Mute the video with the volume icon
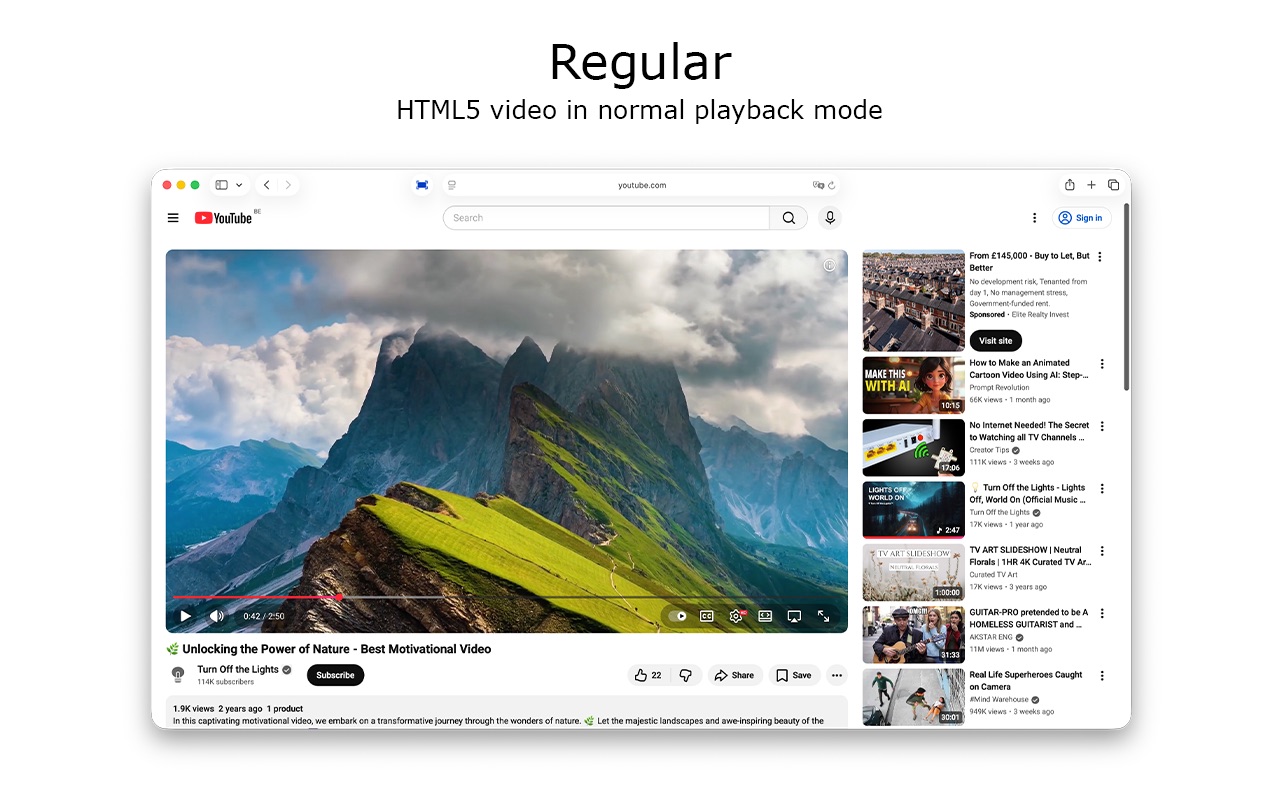The height and width of the screenshot is (800, 1280). click(x=216, y=616)
